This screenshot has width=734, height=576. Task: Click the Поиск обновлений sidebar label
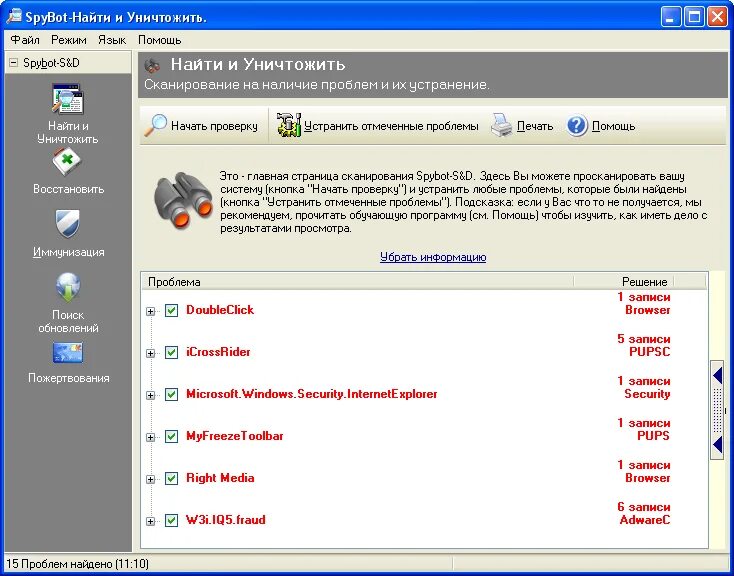[68, 321]
